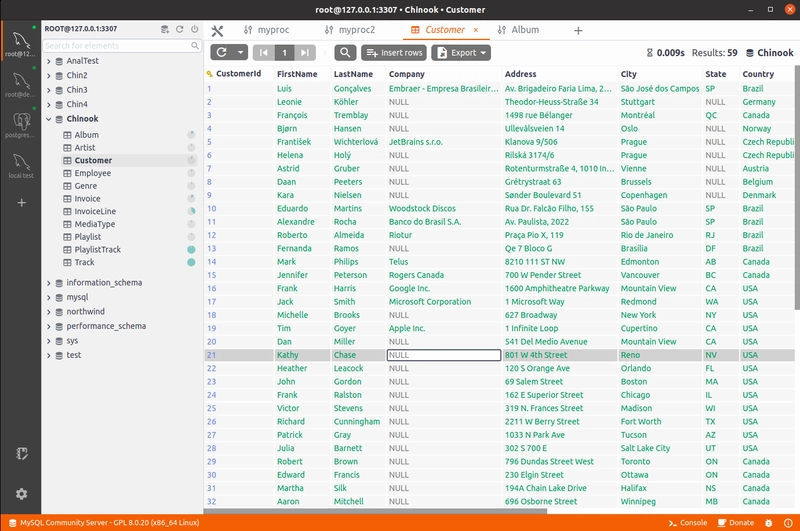
Task: Click the MySQL Community Server status text
Action: coord(109,522)
